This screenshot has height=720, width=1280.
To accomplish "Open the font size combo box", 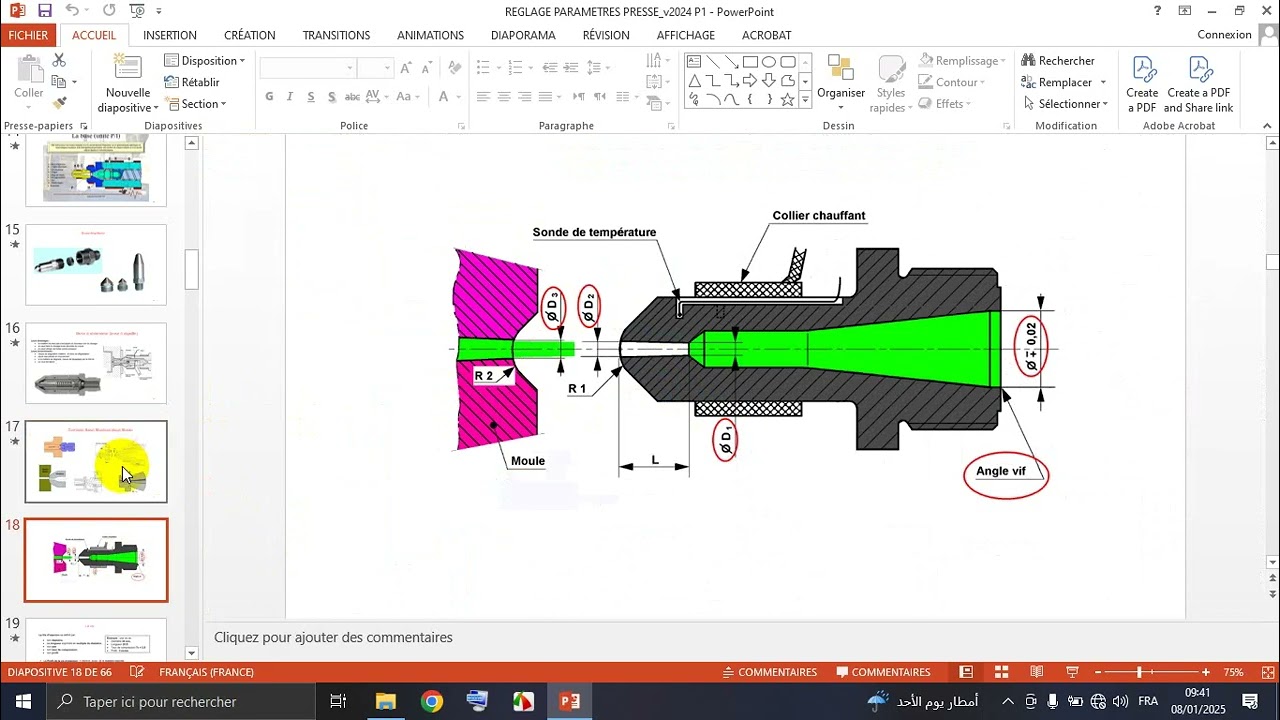I will click(x=376, y=68).
